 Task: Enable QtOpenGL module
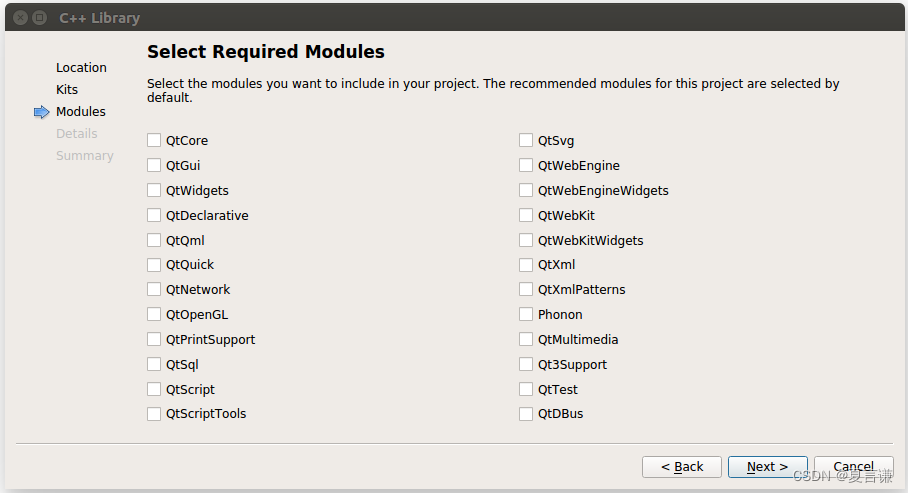point(154,314)
